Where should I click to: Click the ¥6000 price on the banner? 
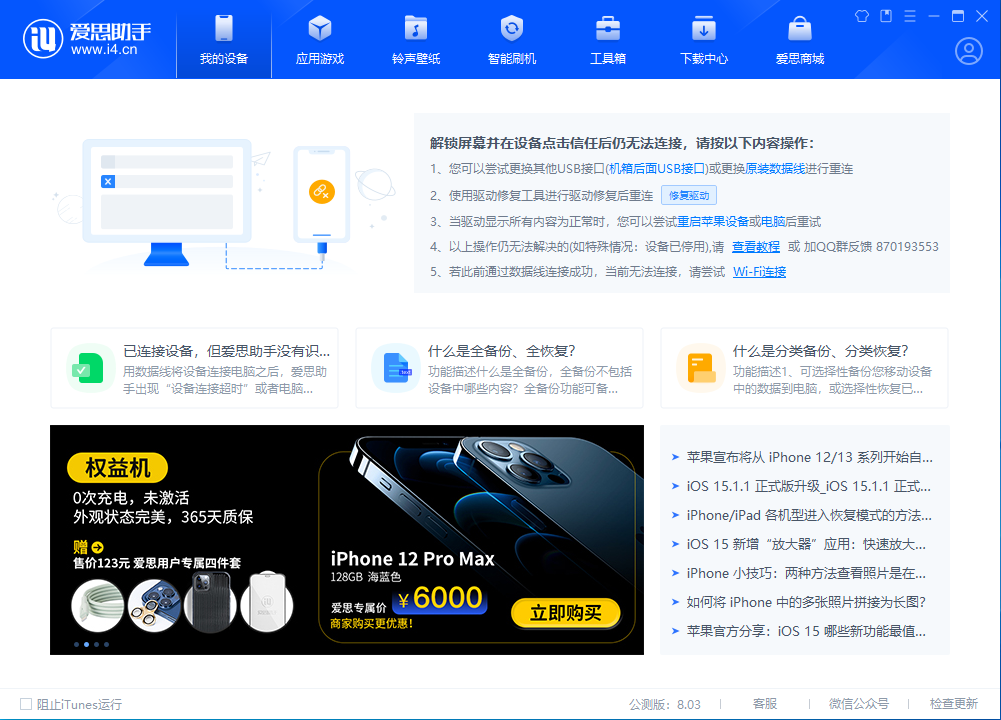click(x=440, y=598)
